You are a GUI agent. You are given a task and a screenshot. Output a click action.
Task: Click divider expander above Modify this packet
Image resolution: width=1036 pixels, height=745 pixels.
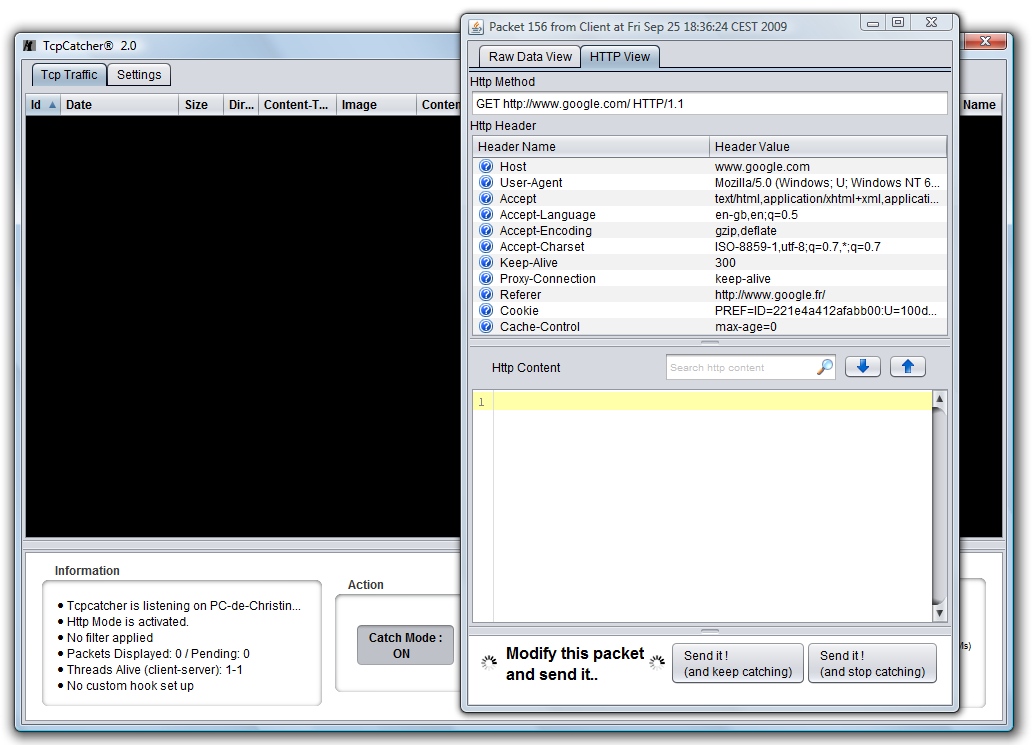pos(710,631)
